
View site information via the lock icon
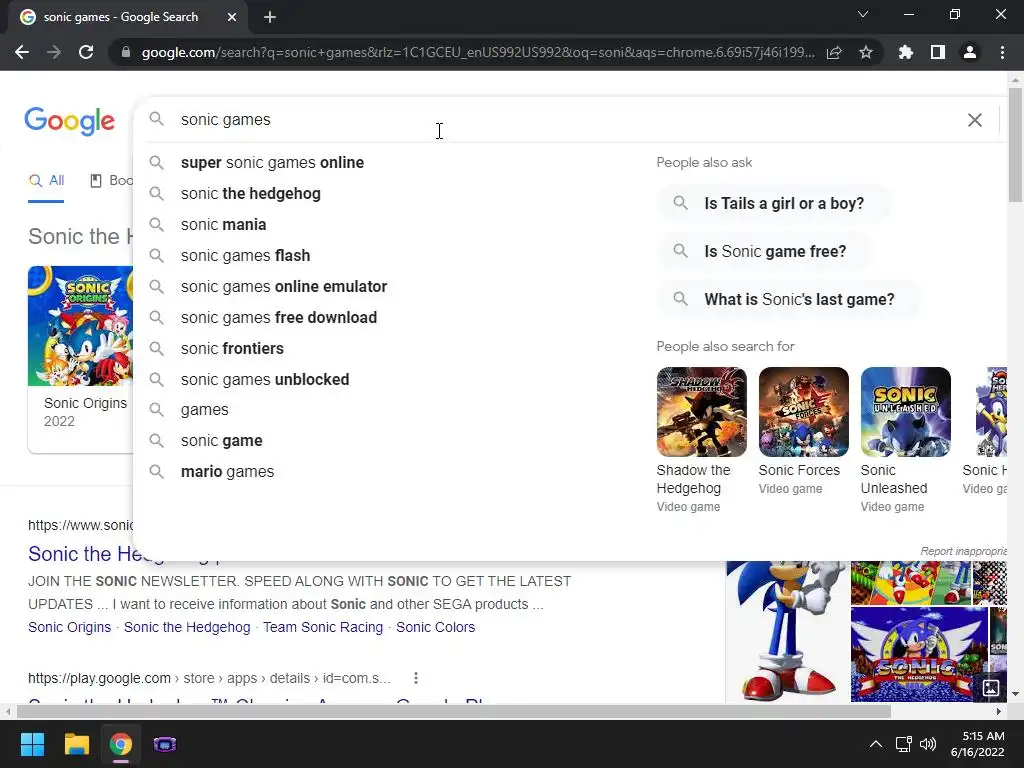pyautogui.click(x=126, y=52)
